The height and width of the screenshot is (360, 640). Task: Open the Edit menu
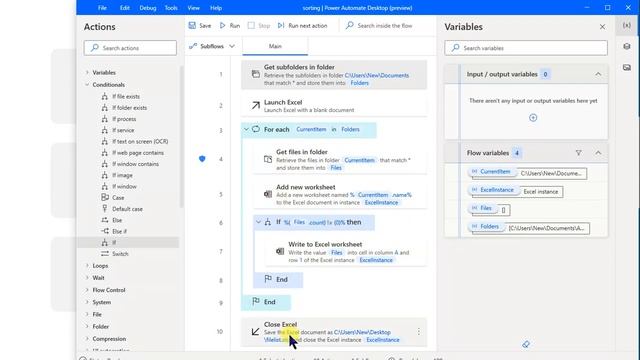click(x=124, y=8)
